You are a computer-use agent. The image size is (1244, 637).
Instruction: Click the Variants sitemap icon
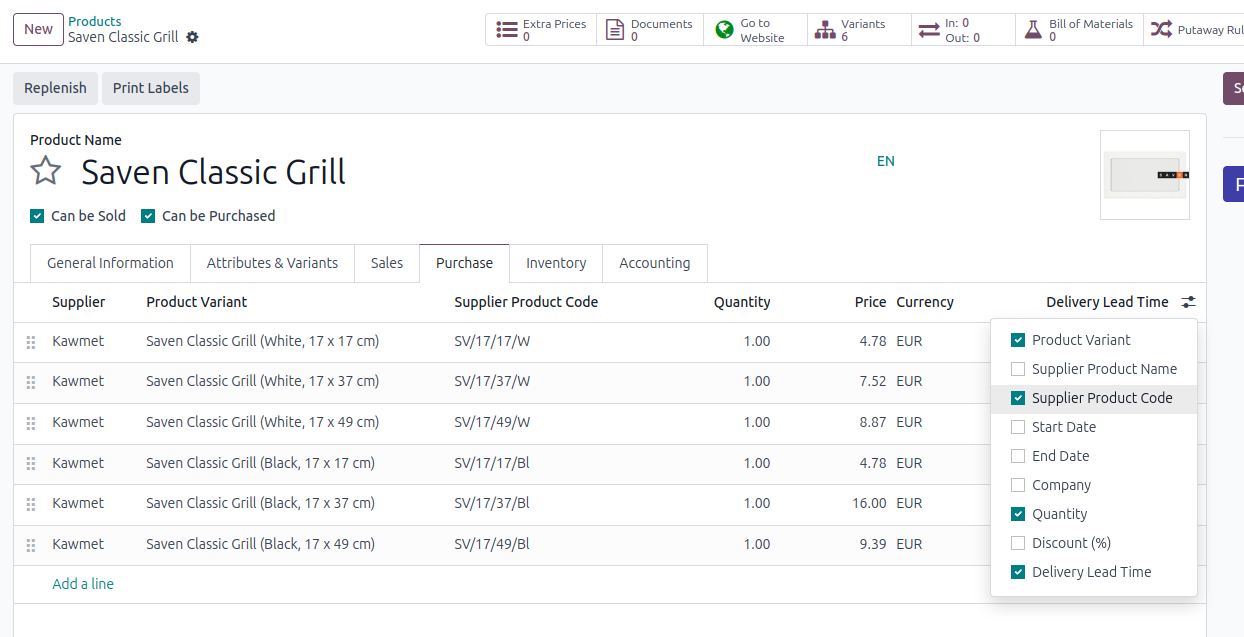[825, 30]
